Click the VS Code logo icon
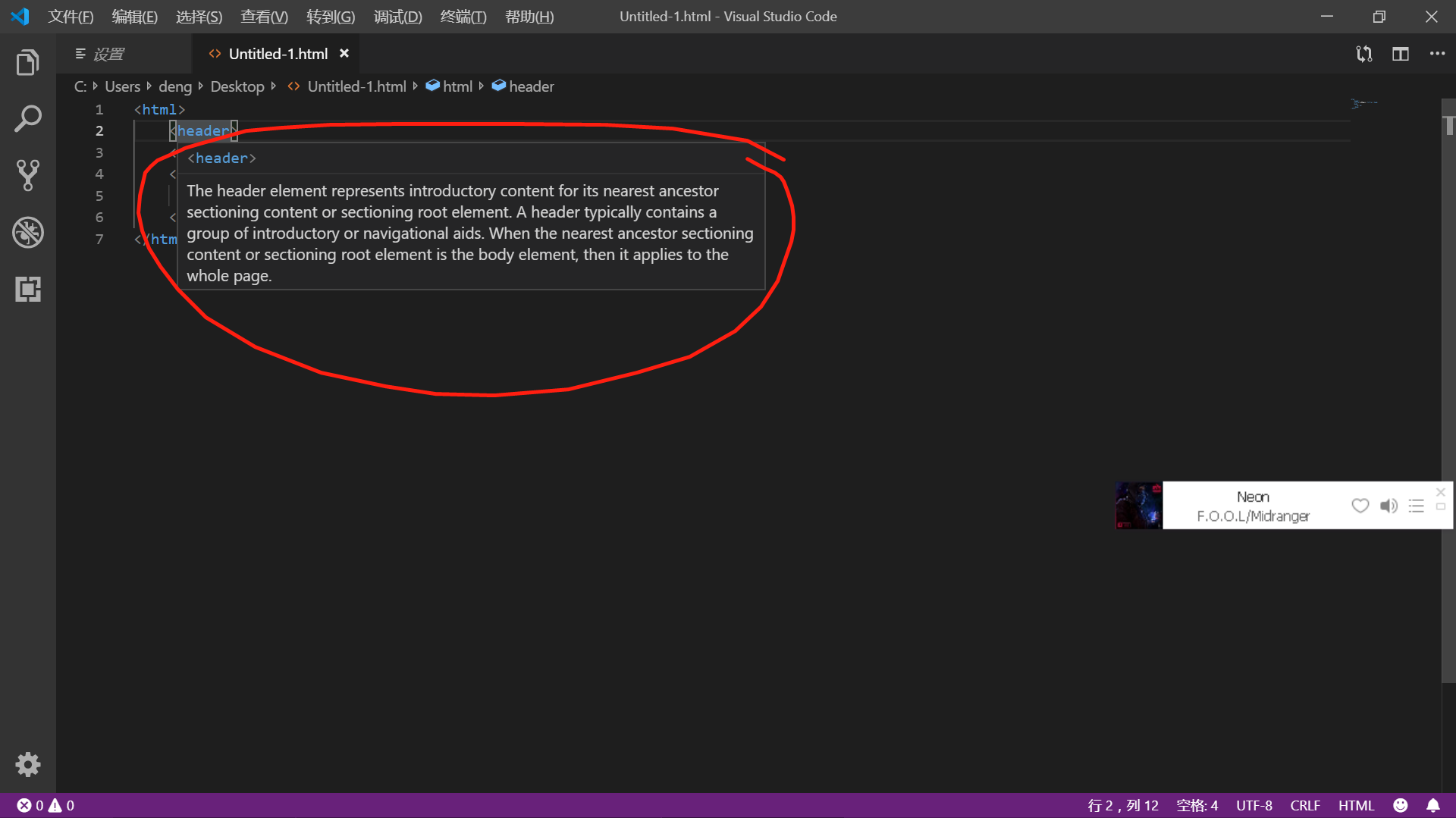Image resolution: width=1456 pixels, height=818 pixels. point(20,16)
